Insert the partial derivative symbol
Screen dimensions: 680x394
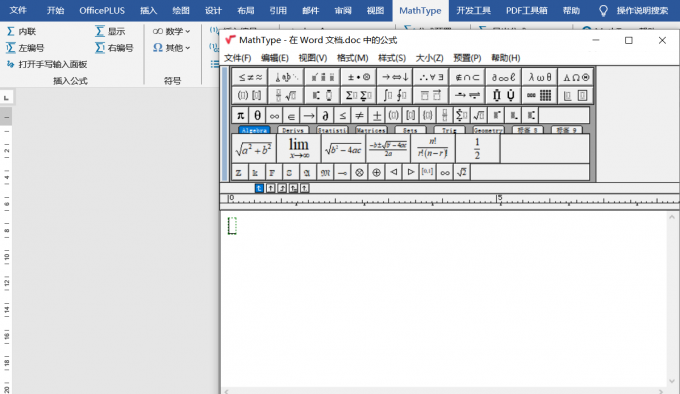325,115
